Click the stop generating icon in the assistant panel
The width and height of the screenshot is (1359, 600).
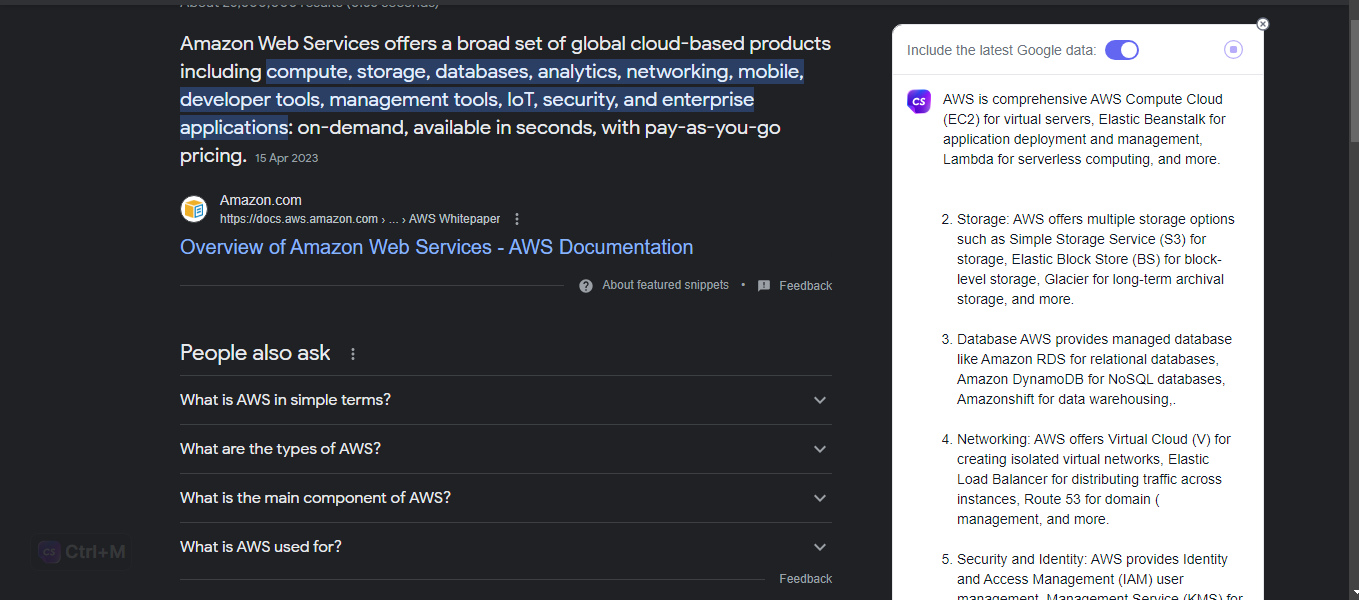1233,50
